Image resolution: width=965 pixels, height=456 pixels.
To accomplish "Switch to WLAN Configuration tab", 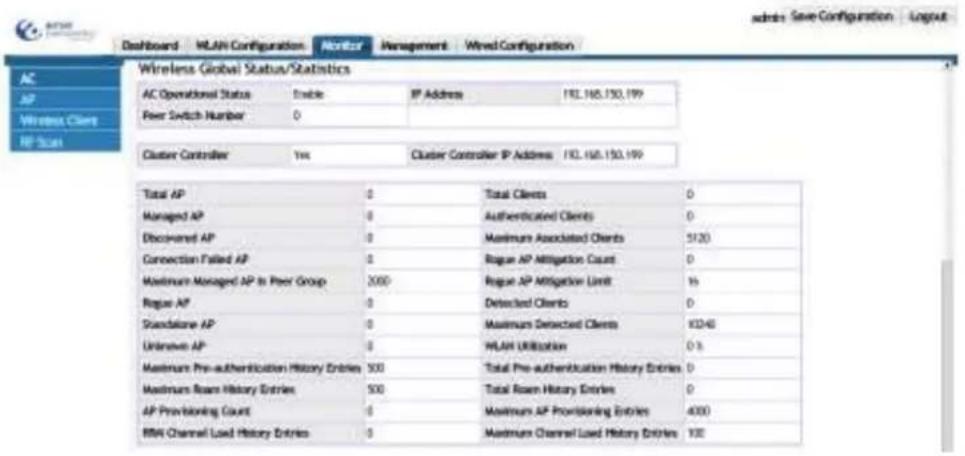I will click(x=249, y=46).
